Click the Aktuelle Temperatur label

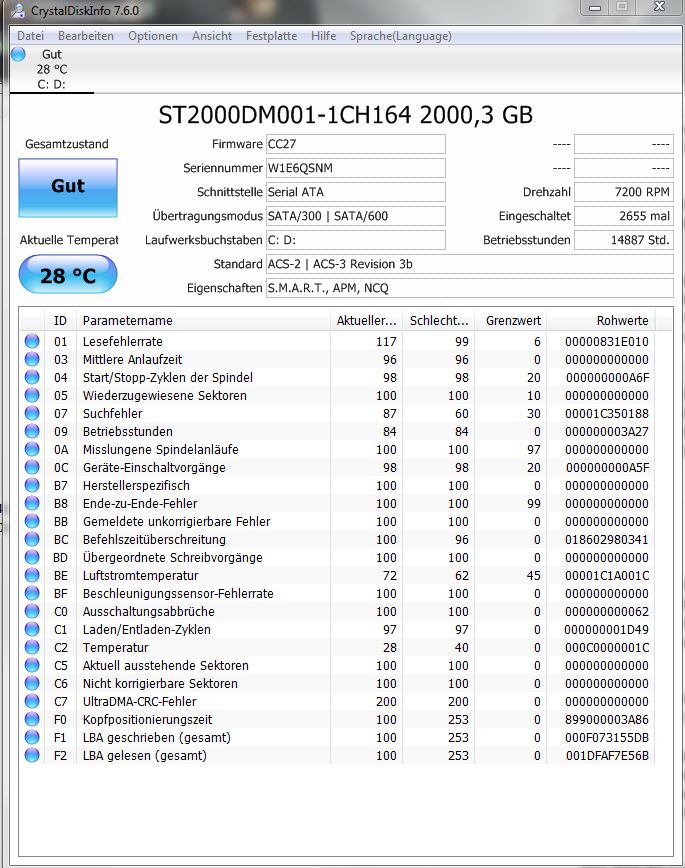pyautogui.click(x=69, y=240)
